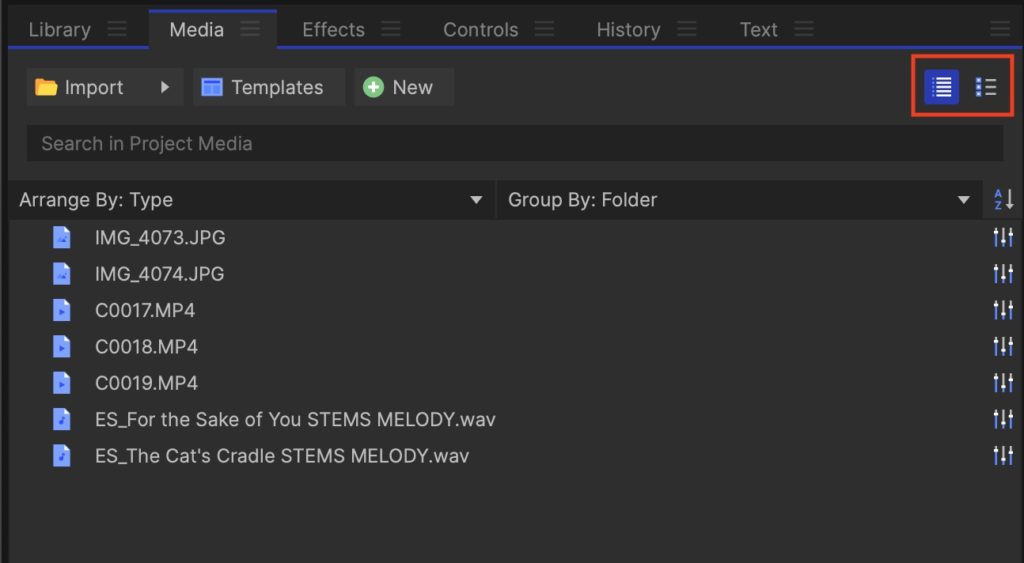
Task: Switch to the Controls tab
Action: click(x=480, y=29)
